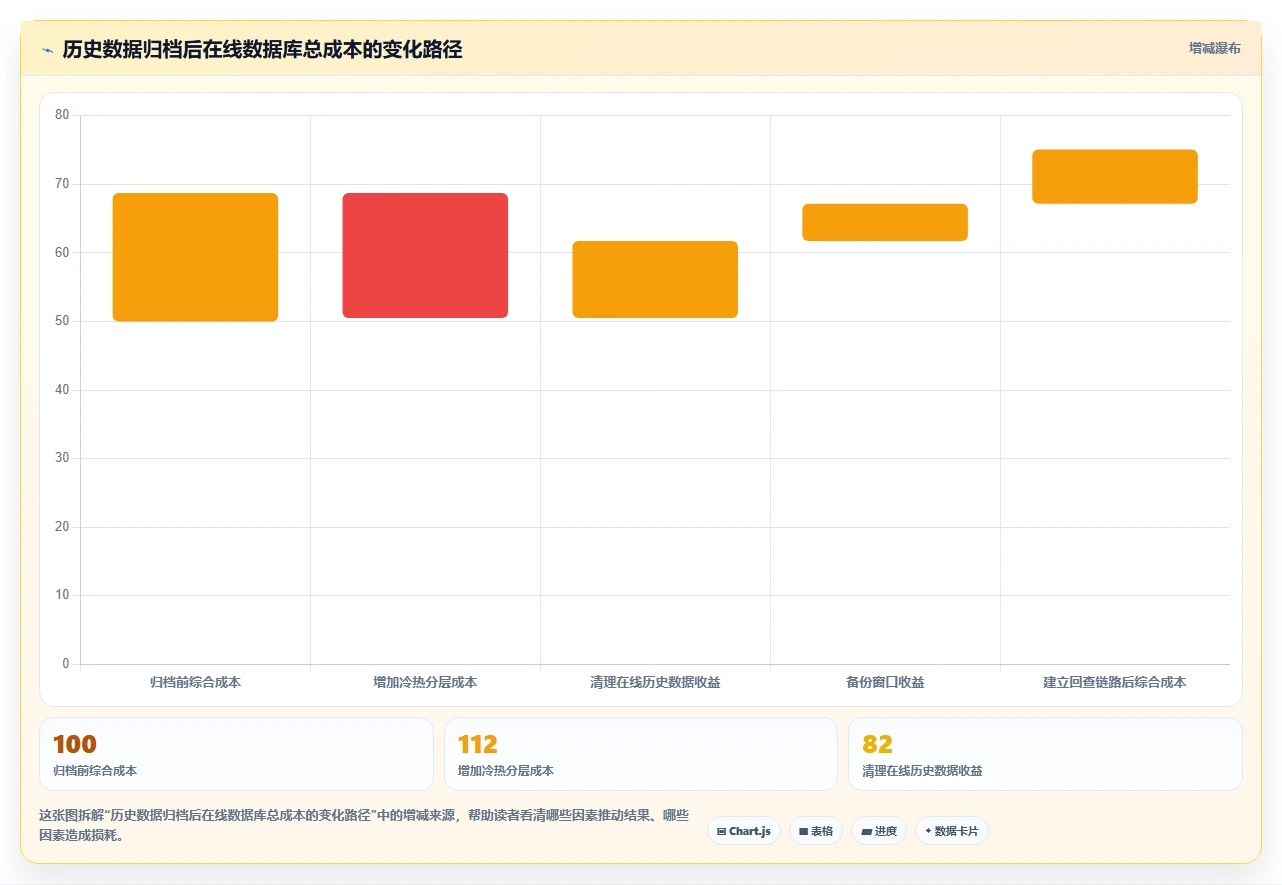
Task: Select the 清理在线历史数据收益 bar
Action: [655, 279]
